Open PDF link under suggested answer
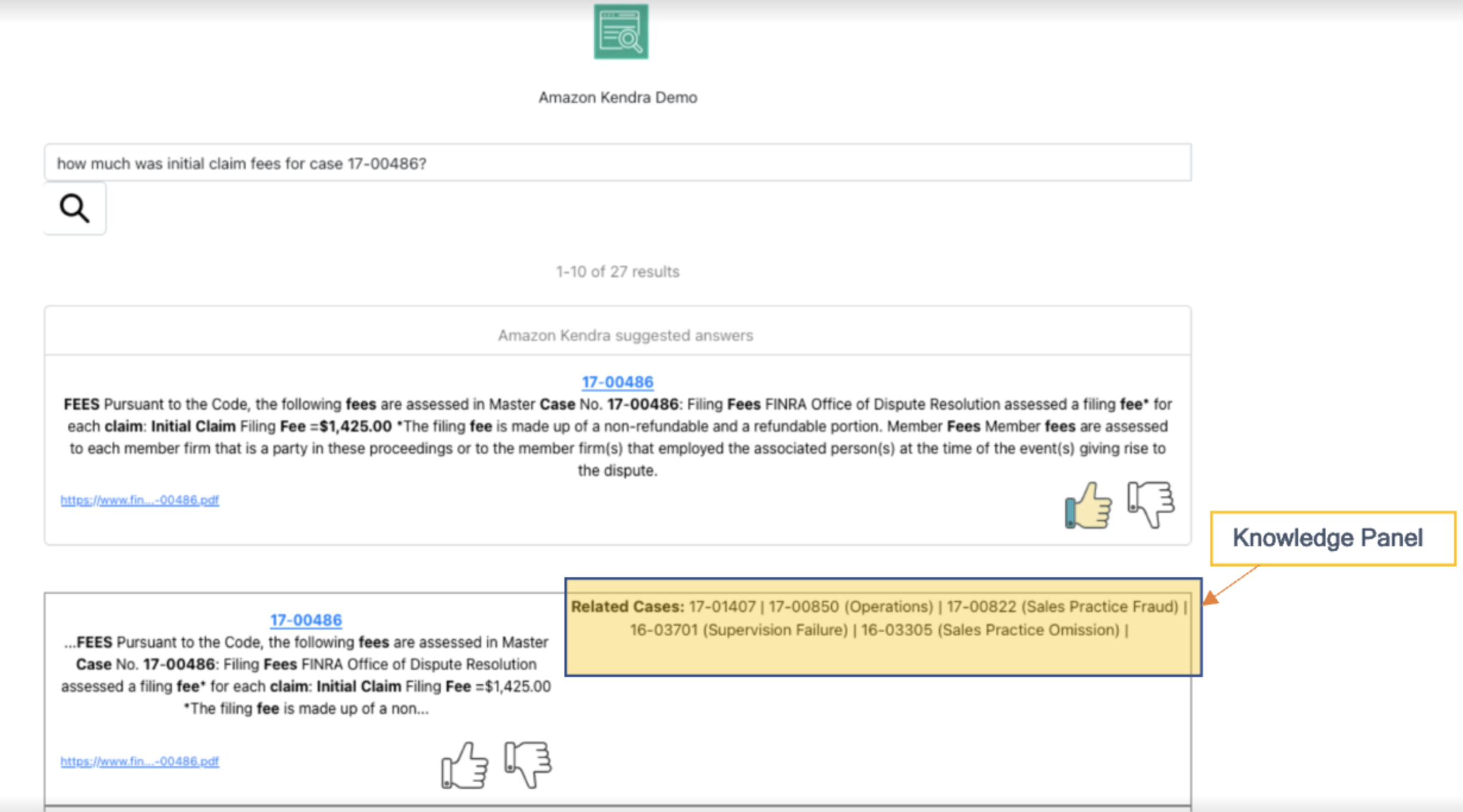This screenshot has height=812, width=1463. click(140, 500)
